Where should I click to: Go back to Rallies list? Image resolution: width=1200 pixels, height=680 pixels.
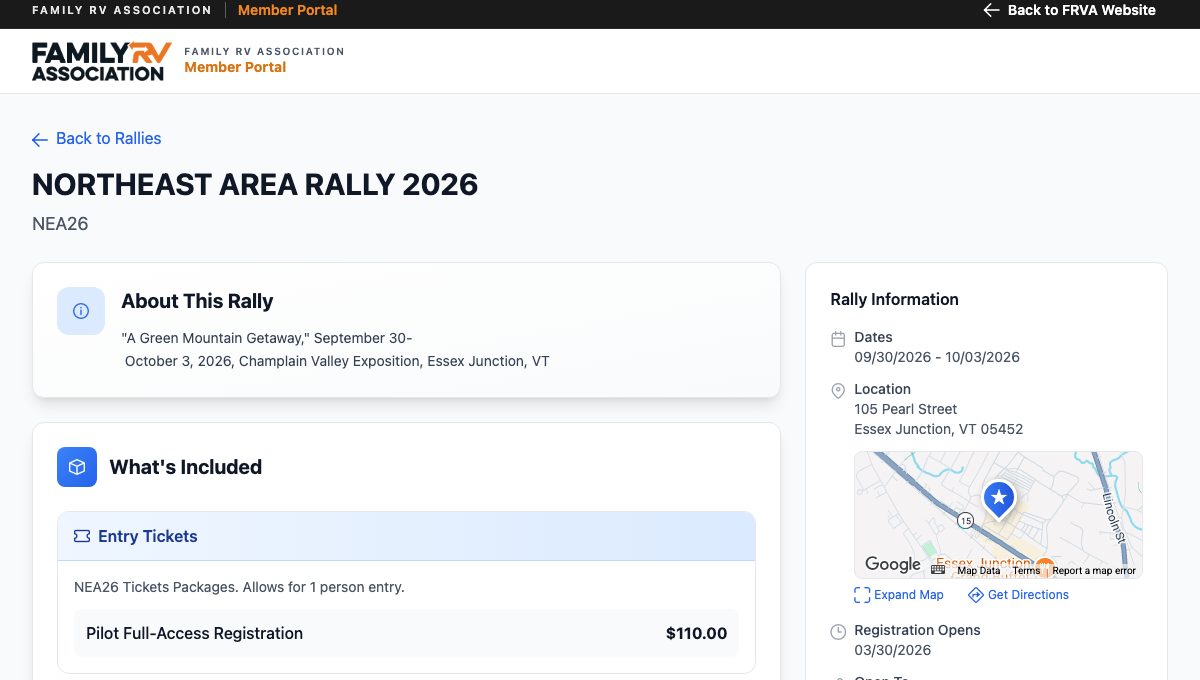click(x=97, y=139)
